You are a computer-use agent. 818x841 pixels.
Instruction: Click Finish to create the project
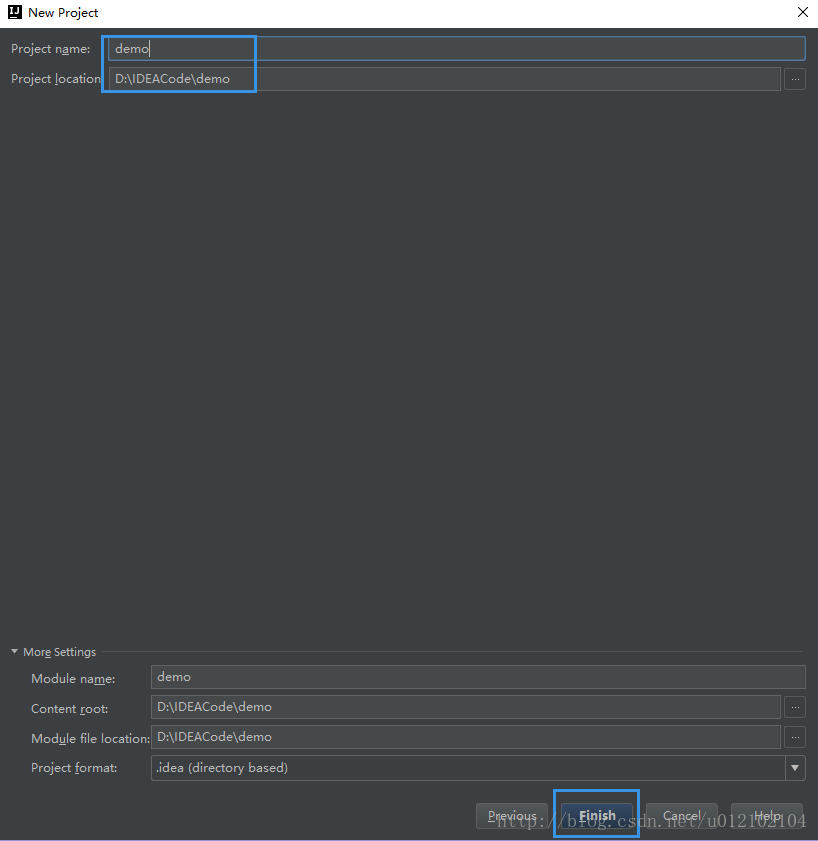point(596,816)
